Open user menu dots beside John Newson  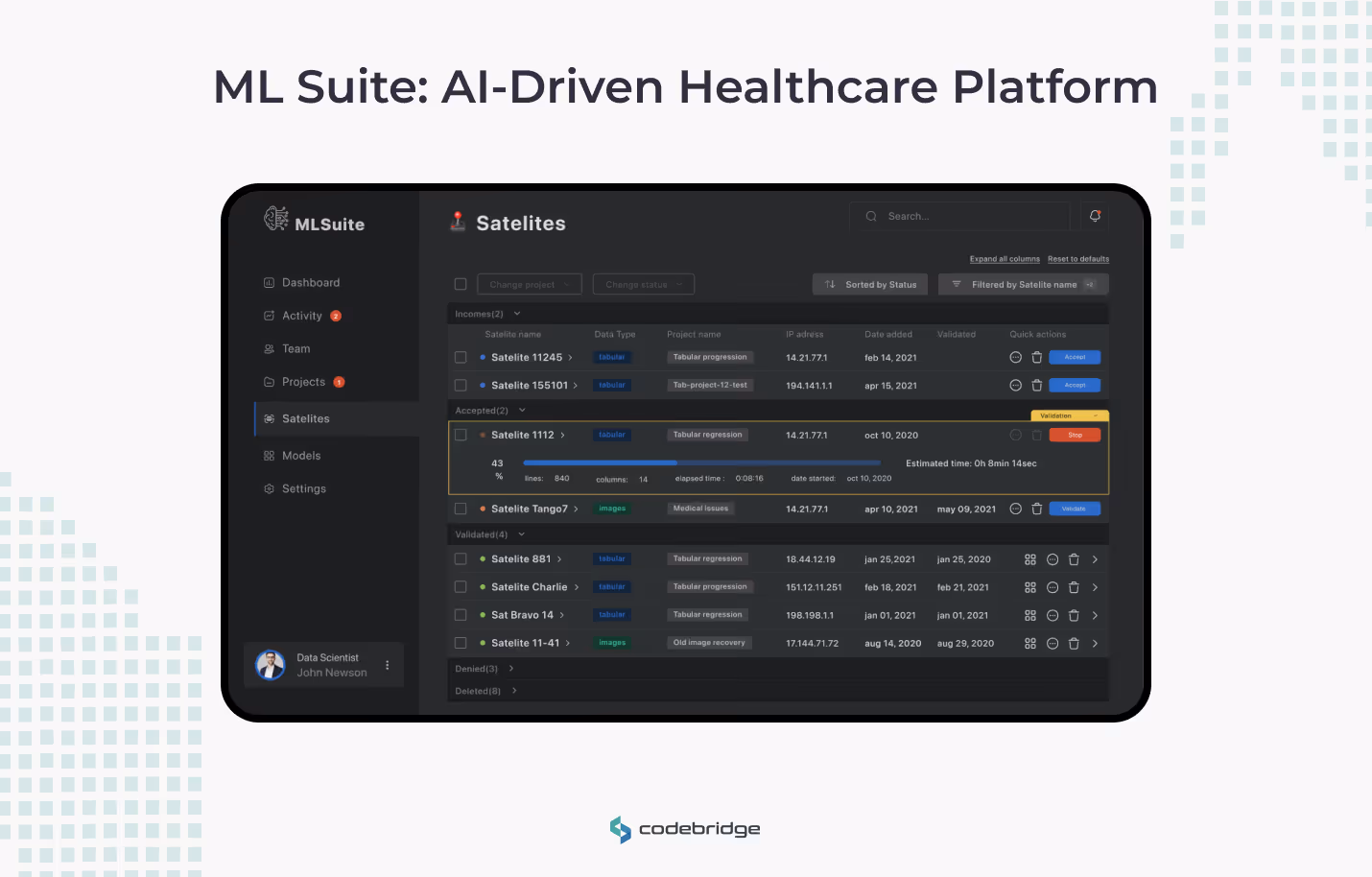click(x=388, y=665)
